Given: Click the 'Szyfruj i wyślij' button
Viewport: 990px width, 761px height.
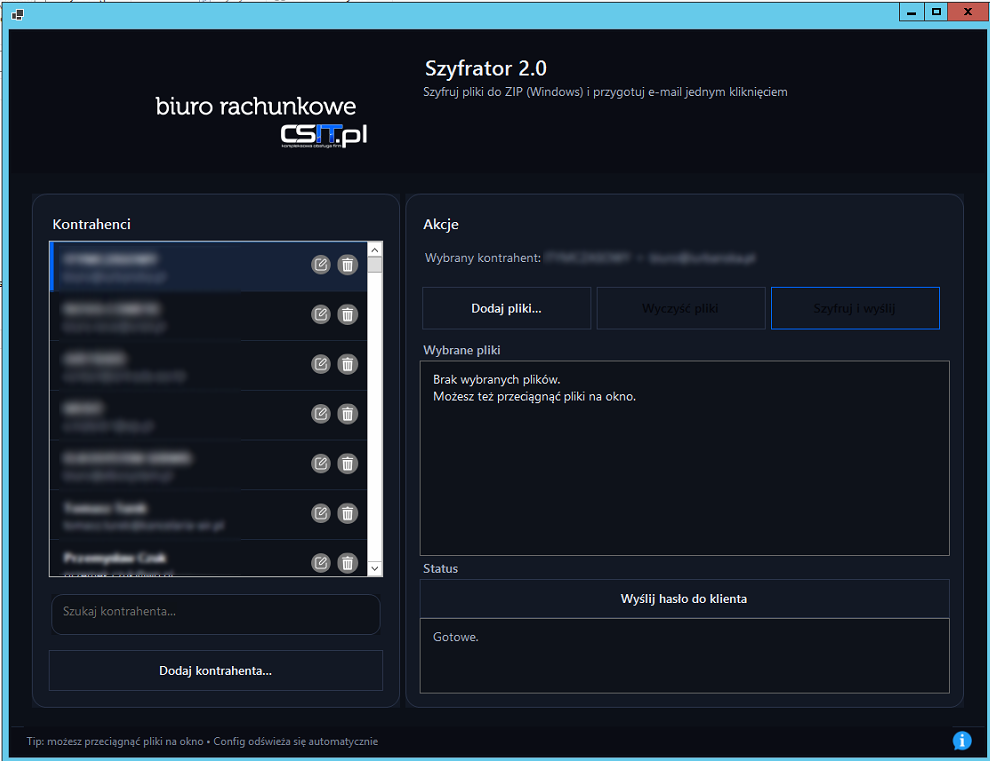Looking at the screenshot, I should point(855,308).
